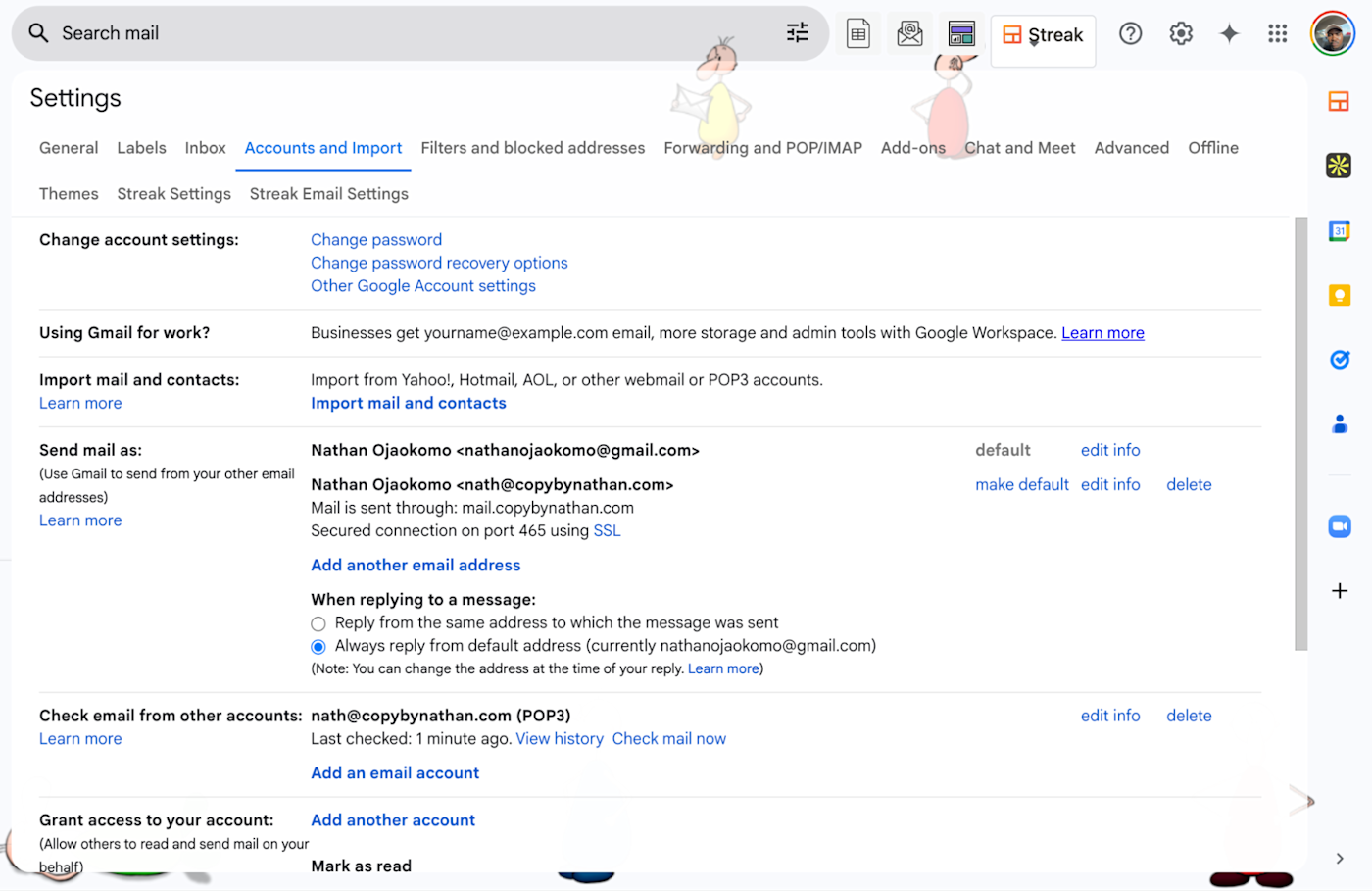This screenshot has height=891, width=1372.
Task: Open the Offline tab
Action: 1212,148
